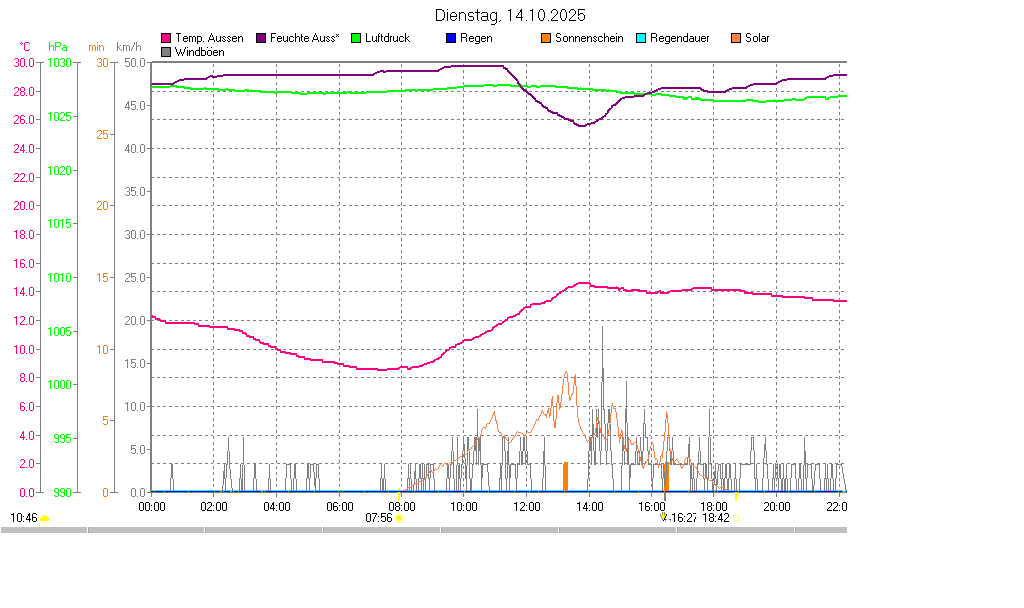Click the hPa axis unit label
Viewport: 1024px width, 608px height.
tap(58, 47)
